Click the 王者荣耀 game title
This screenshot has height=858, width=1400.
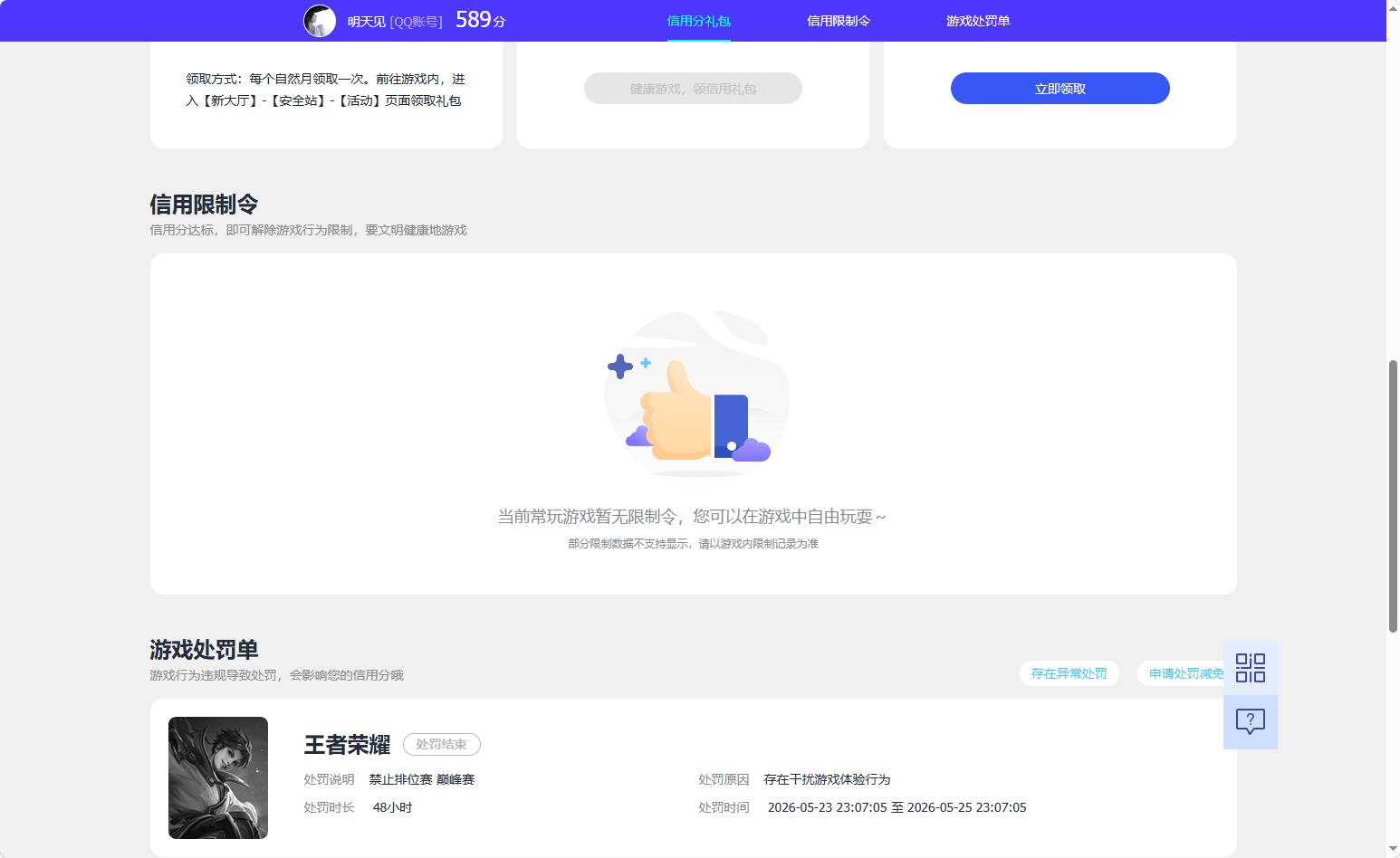[x=347, y=744]
